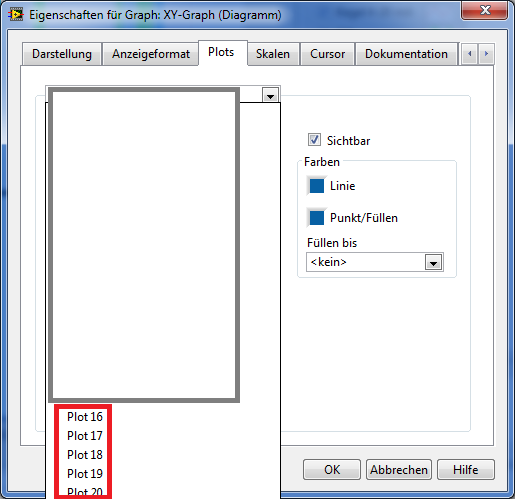Screen dimensions: 515x499
Task: Click the Abbrechen button
Action: [x=399, y=470]
